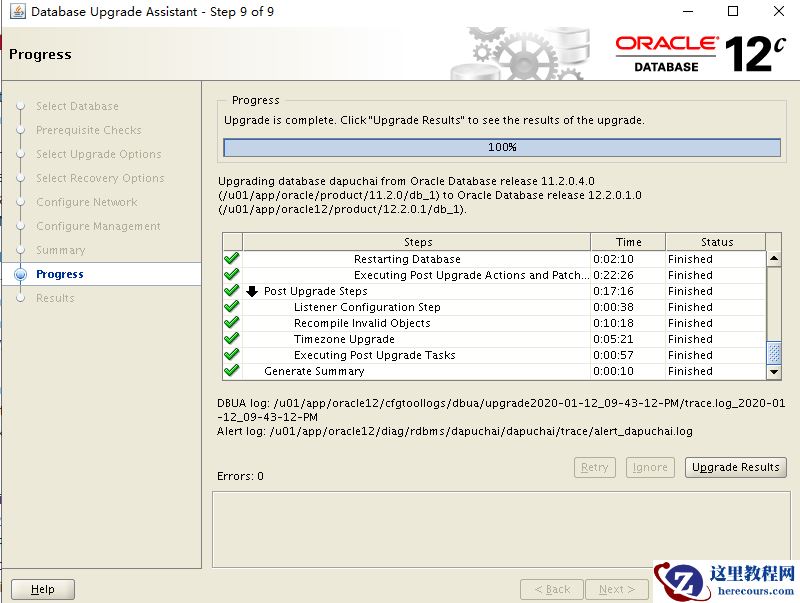Maximize the Database Upgrade Assistant window
The height and width of the screenshot is (603, 800).
[733, 11]
